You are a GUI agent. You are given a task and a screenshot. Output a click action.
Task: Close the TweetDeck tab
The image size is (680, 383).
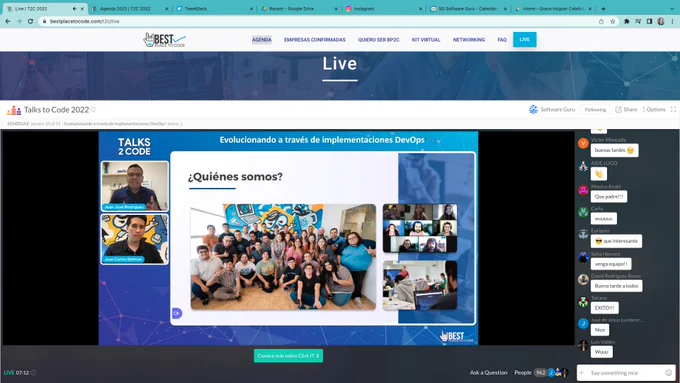tap(251, 9)
